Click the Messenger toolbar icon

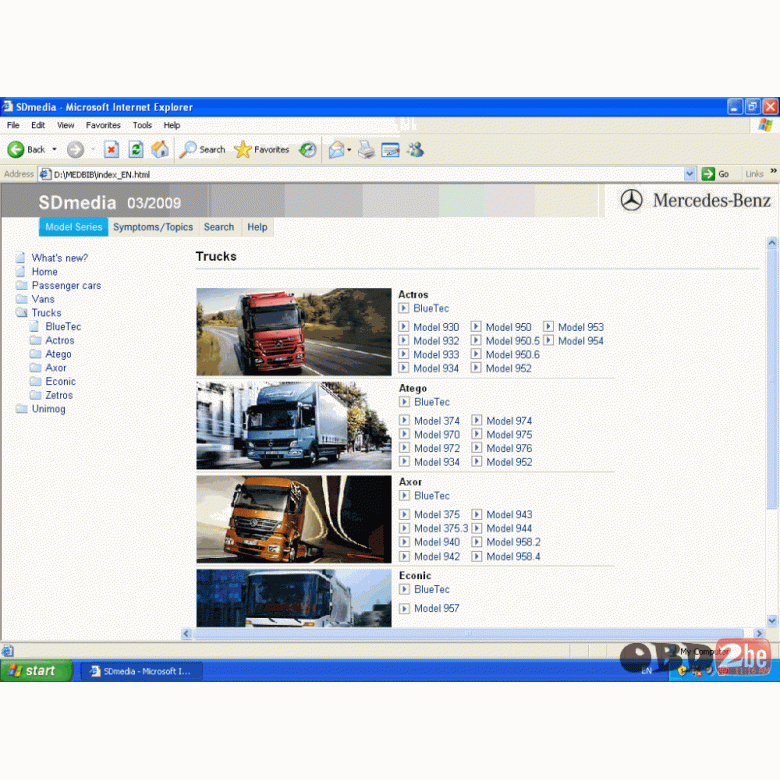tap(415, 149)
